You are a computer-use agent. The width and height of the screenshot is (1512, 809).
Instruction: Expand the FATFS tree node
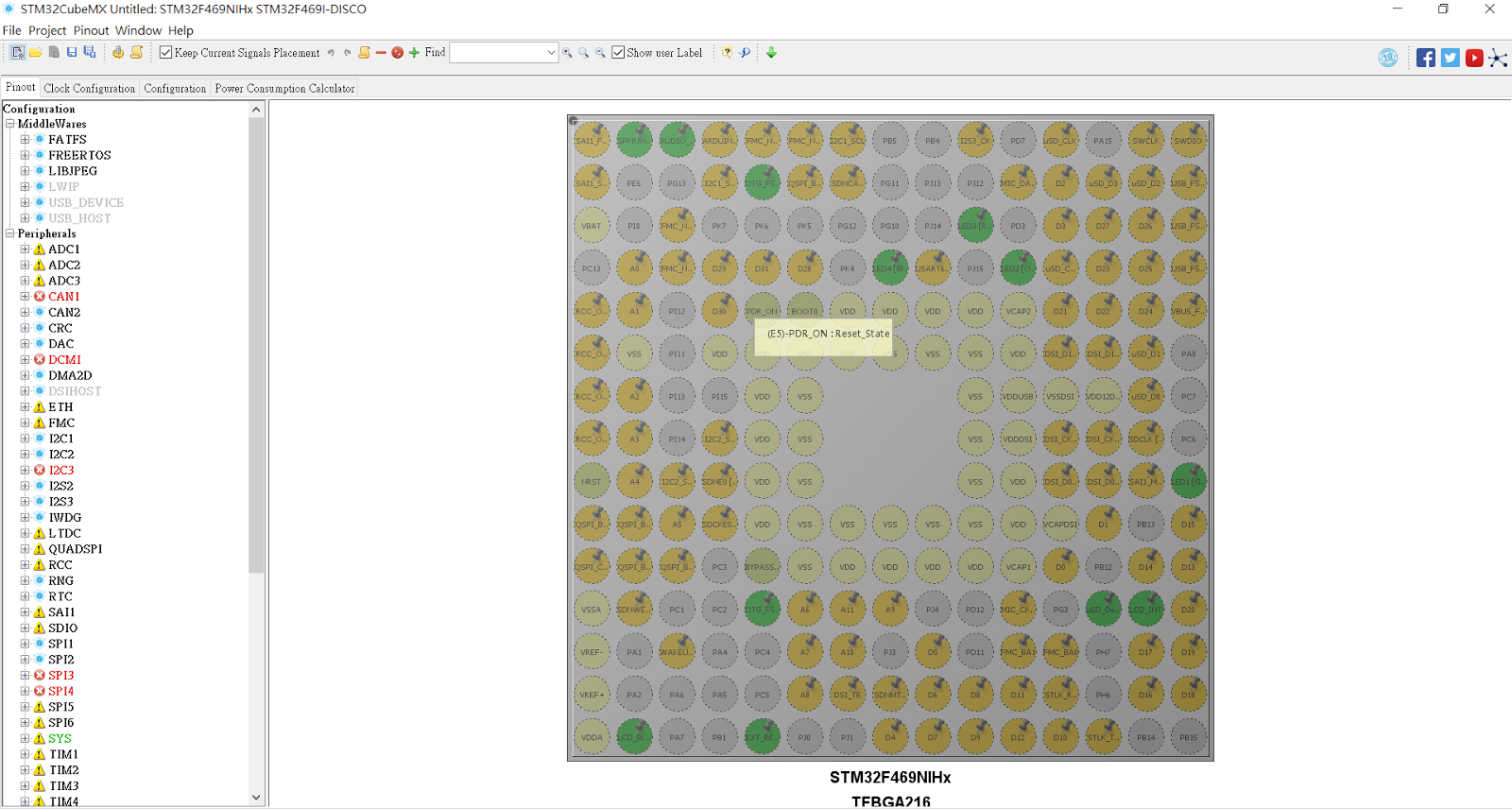click(25, 140)
